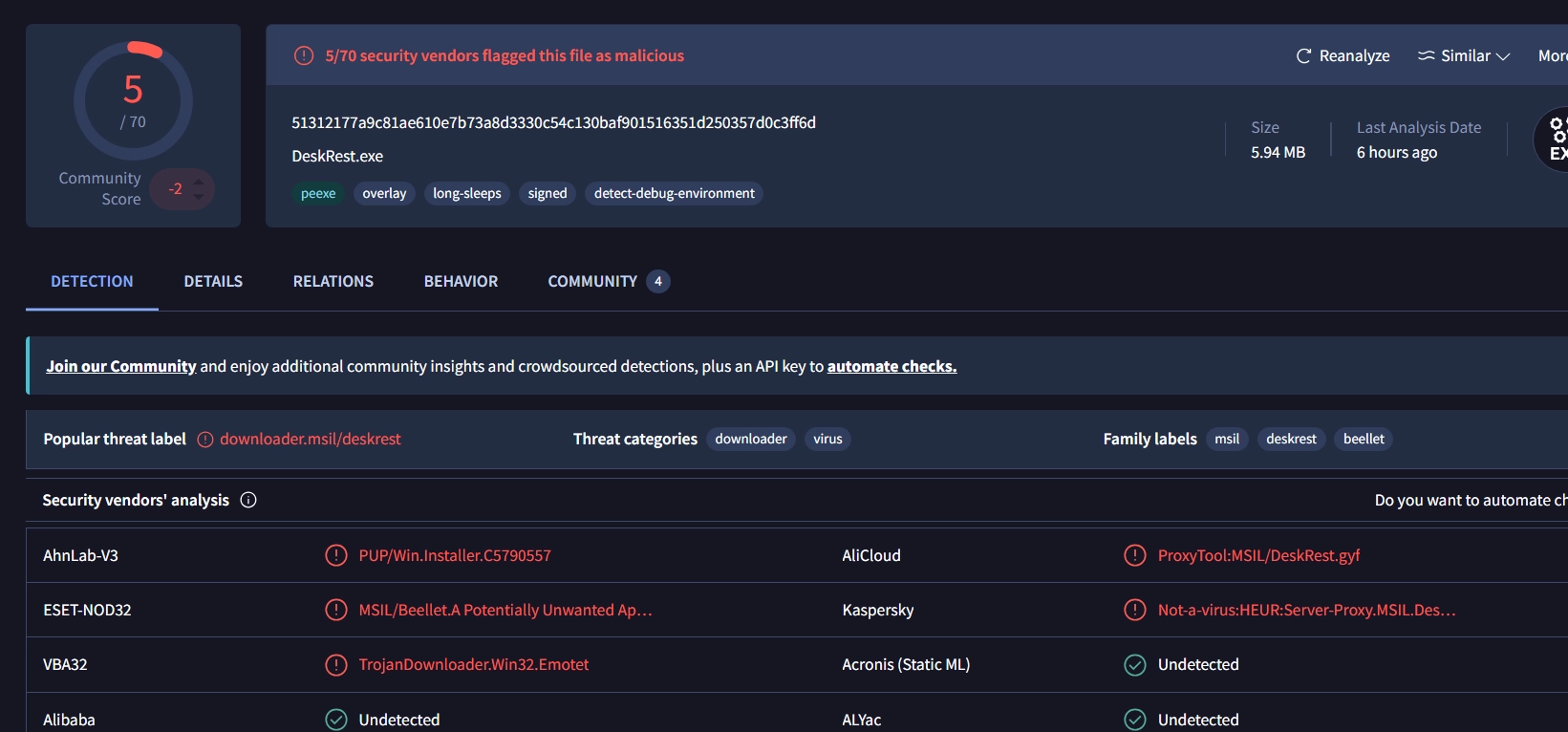
Task: Open the COMMUNITY tab
Action: tap(609, 281)
